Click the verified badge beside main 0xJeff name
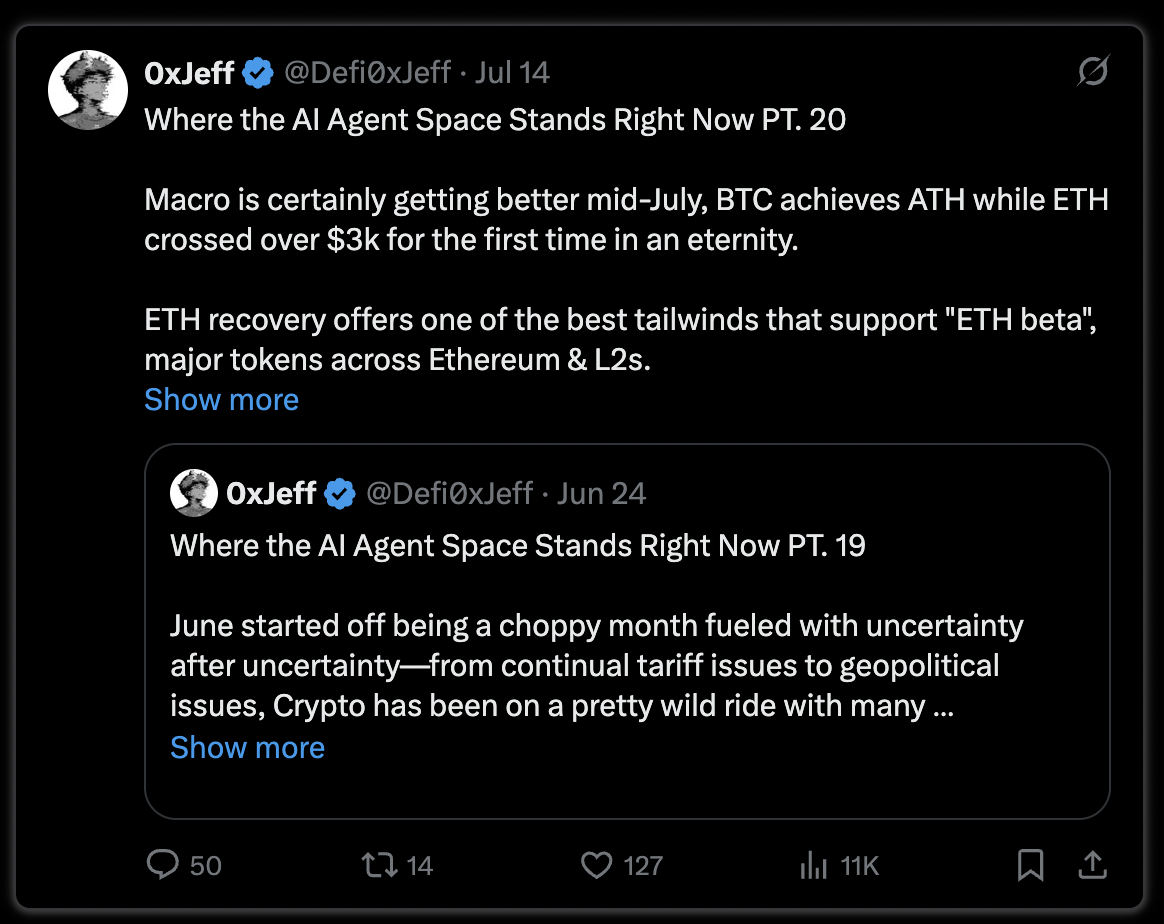The height and width of the screenshot is (924, 1164). (258, 73)
